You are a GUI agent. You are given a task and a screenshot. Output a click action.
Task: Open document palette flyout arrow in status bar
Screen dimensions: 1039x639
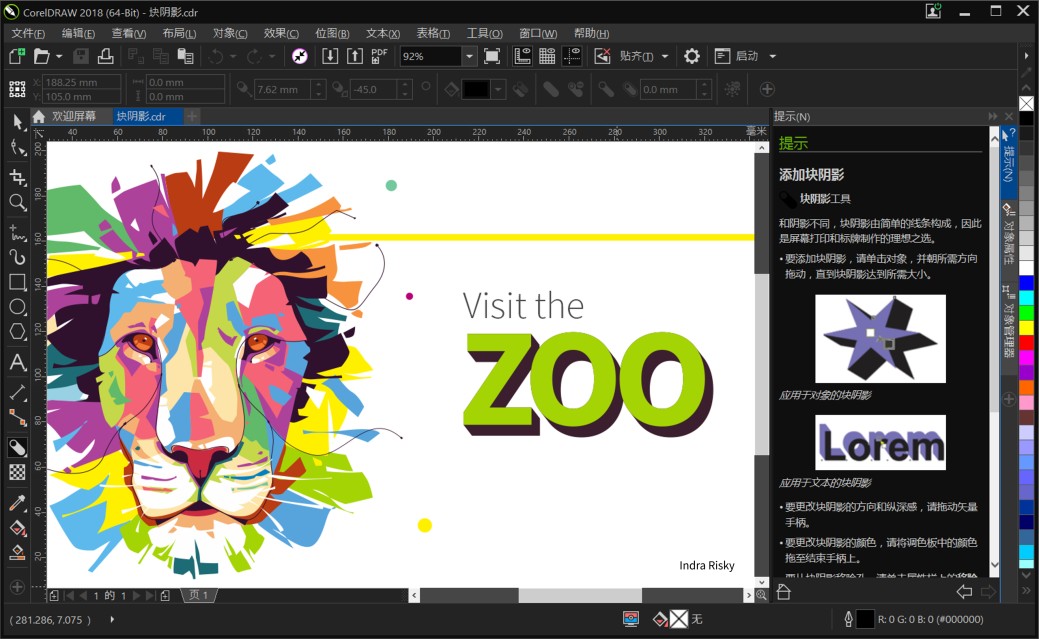(x=112, y=619)
